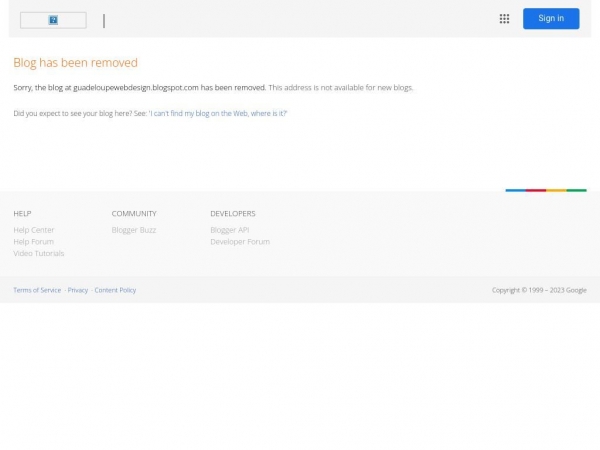Click the HELP section heading
This screenshot has width=600, height=450.
22,213
